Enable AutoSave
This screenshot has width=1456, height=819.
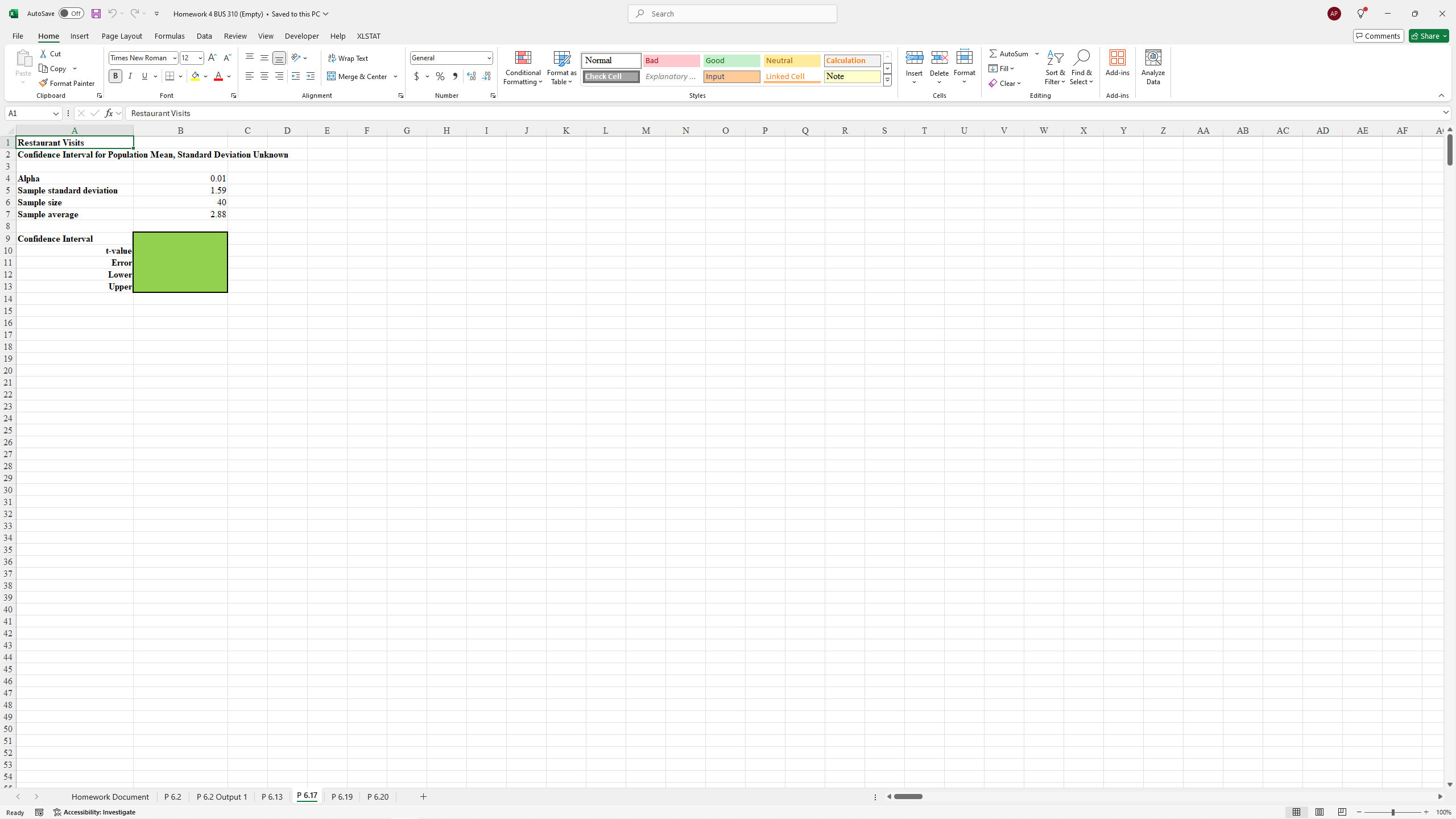(x=71, y=13)
